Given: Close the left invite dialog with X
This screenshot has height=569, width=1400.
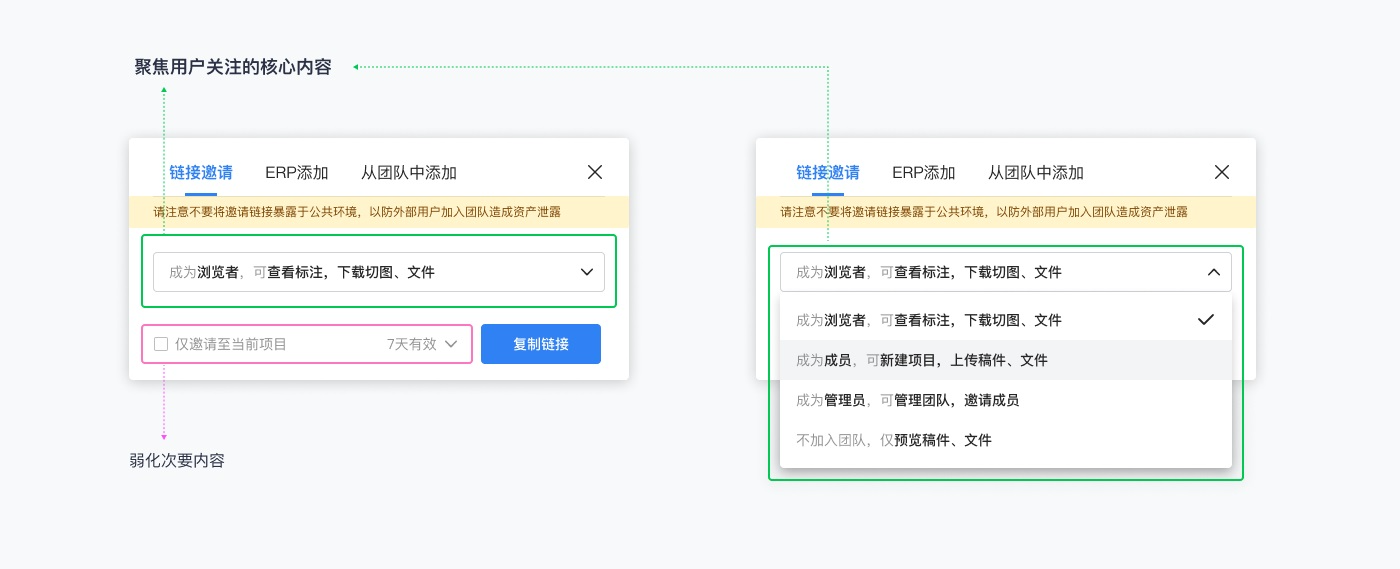Looking at the screenshot, I should pos(595,172).
